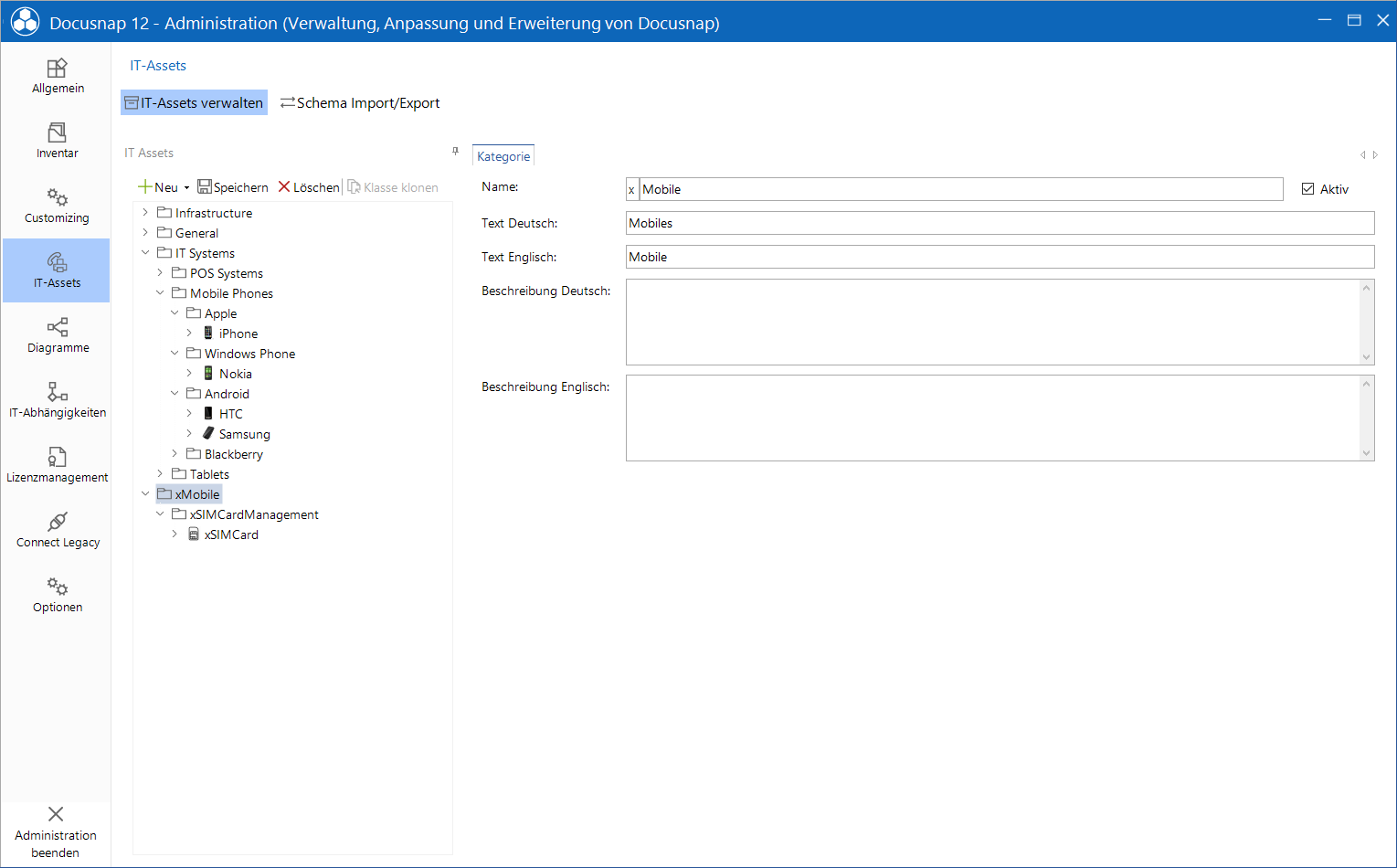Click the xMobile folder icon
Viewport: 1397px width, 868px height.
tap(164, 494)
